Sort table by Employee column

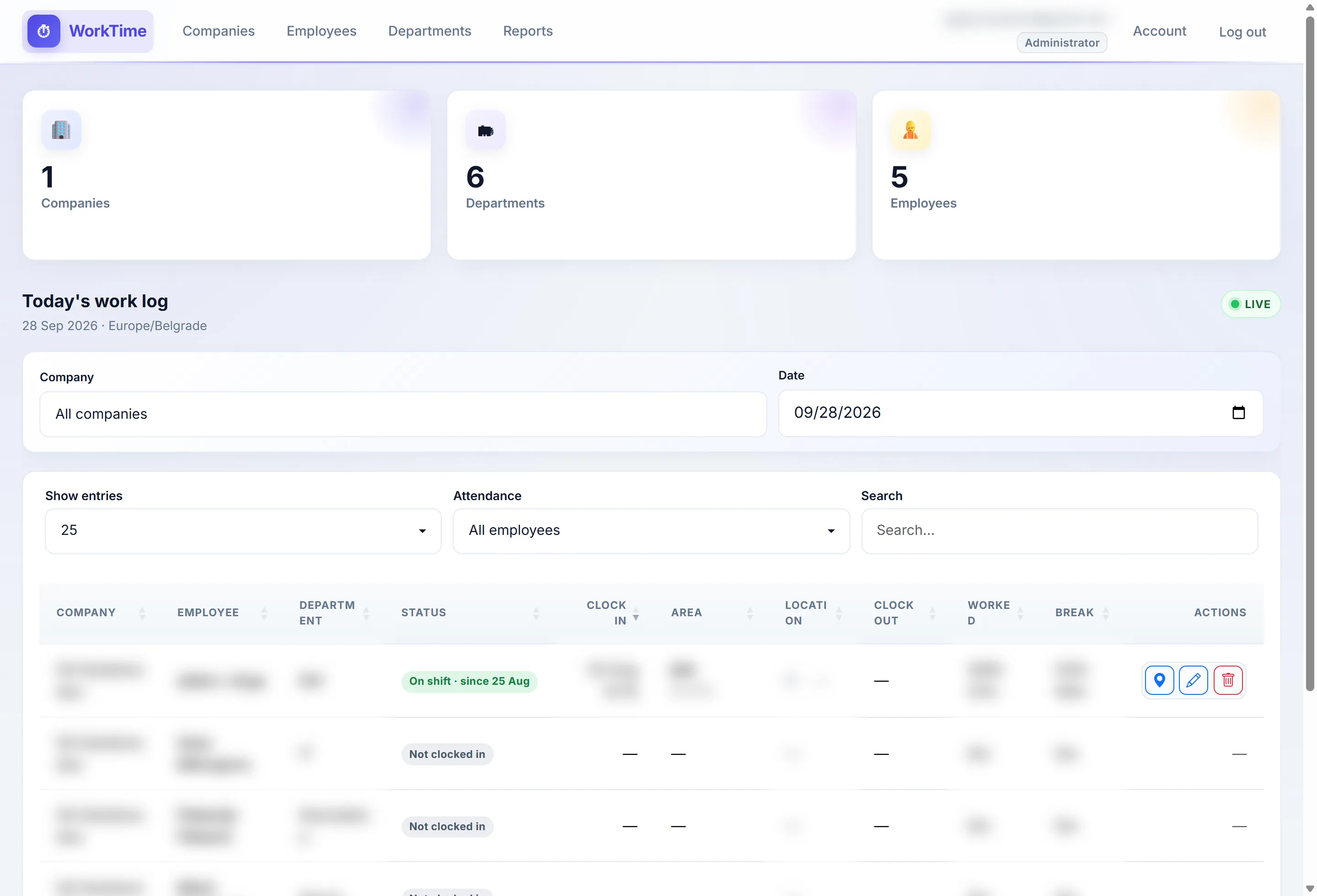264,613
